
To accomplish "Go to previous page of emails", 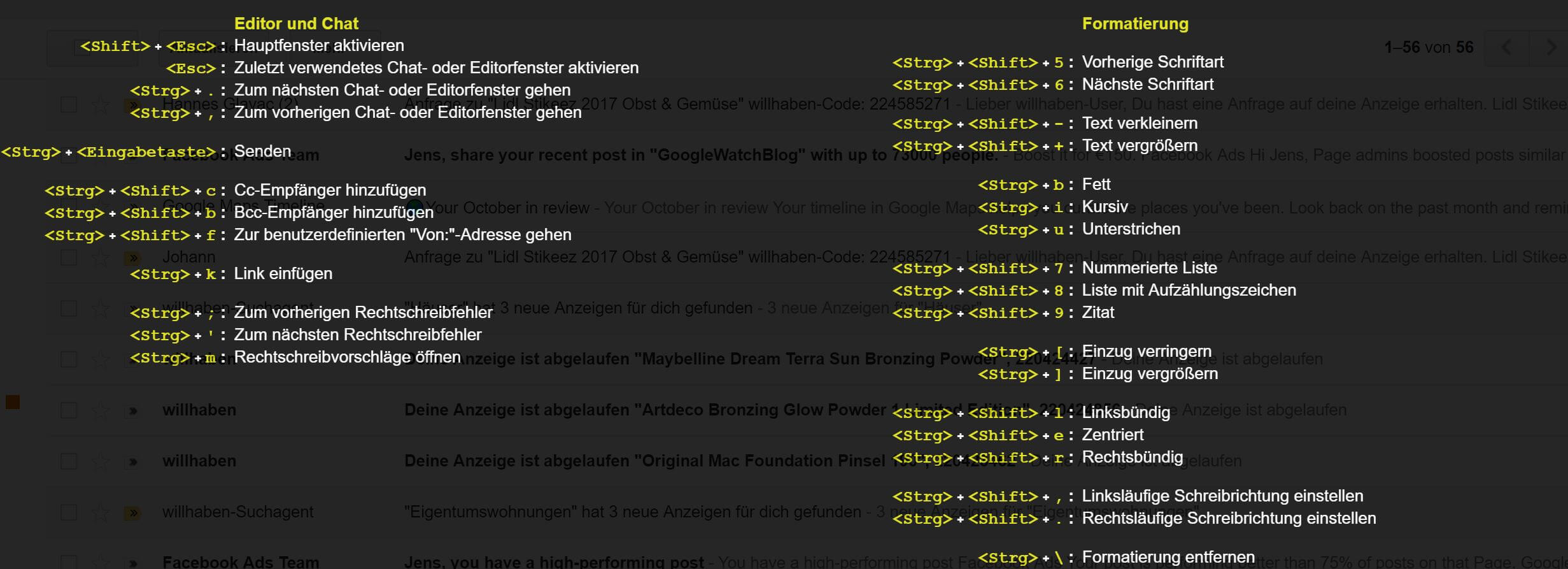I will 1506,47.
